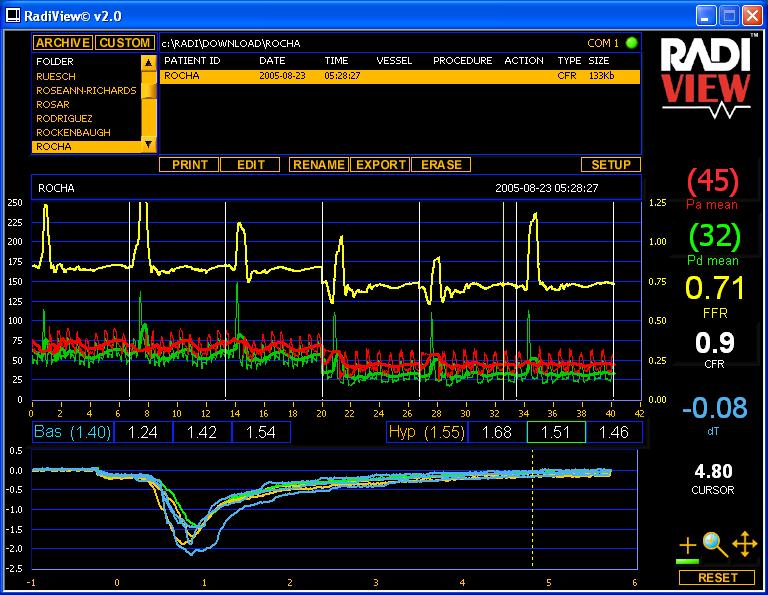The width and height of the screenshot is (768, 595).
Task: Click the RENAME button
Action: [319, 165]
